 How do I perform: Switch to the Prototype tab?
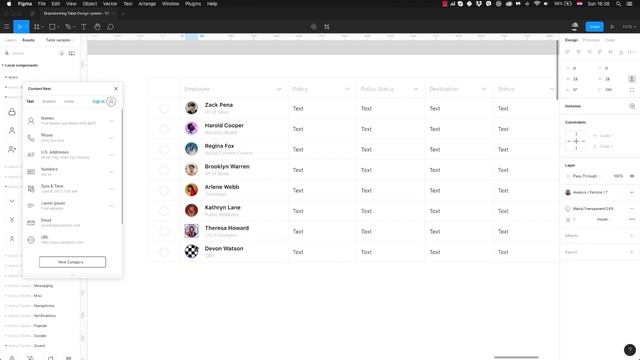point(591,40)
